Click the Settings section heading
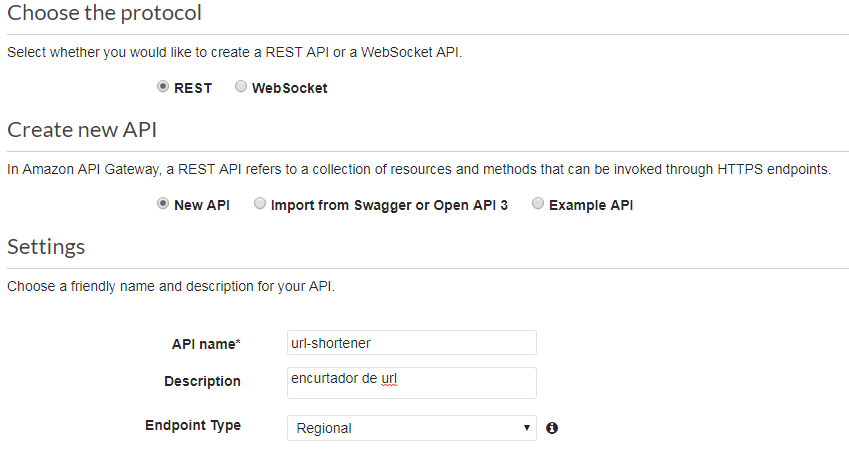The width and height of the screenshot is (849, 466). point(46,247)
